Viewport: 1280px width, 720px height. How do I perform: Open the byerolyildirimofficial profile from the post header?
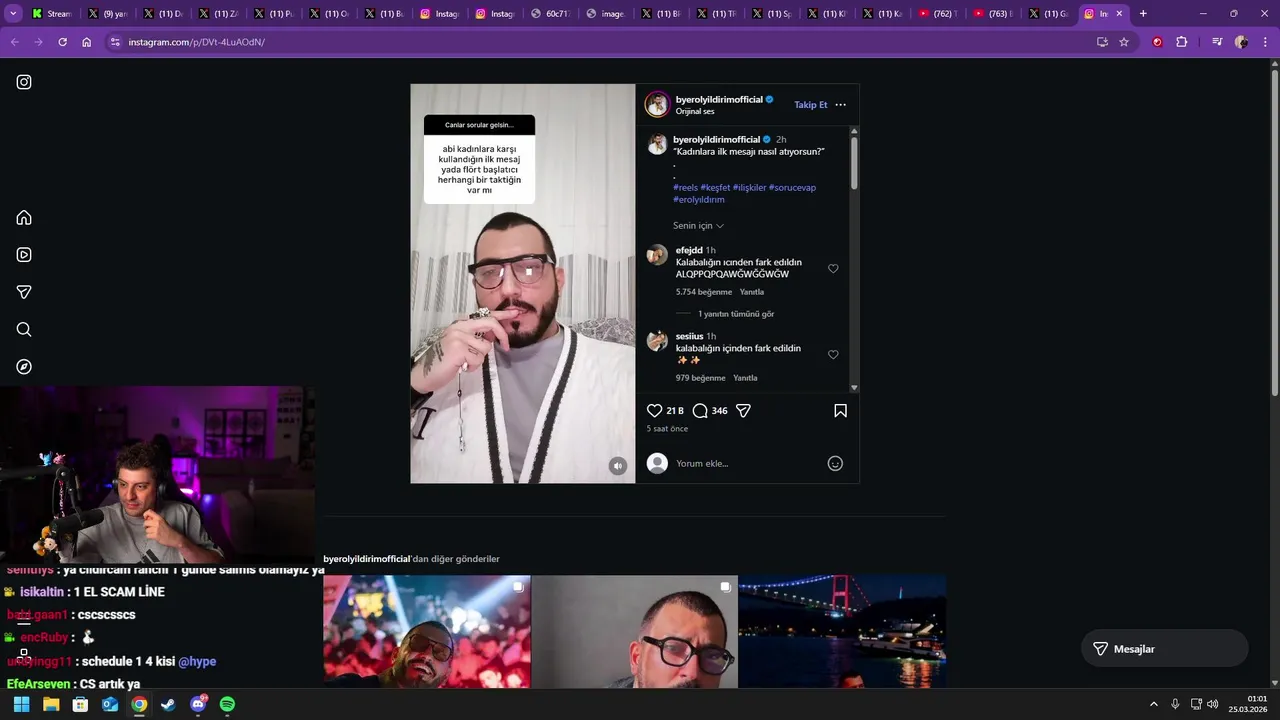click(719, 100)
